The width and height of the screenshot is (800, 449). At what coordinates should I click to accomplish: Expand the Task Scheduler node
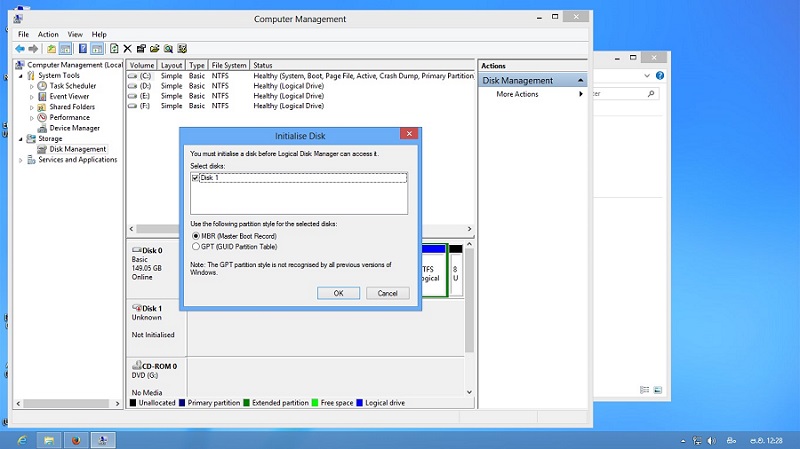[32, 87]
